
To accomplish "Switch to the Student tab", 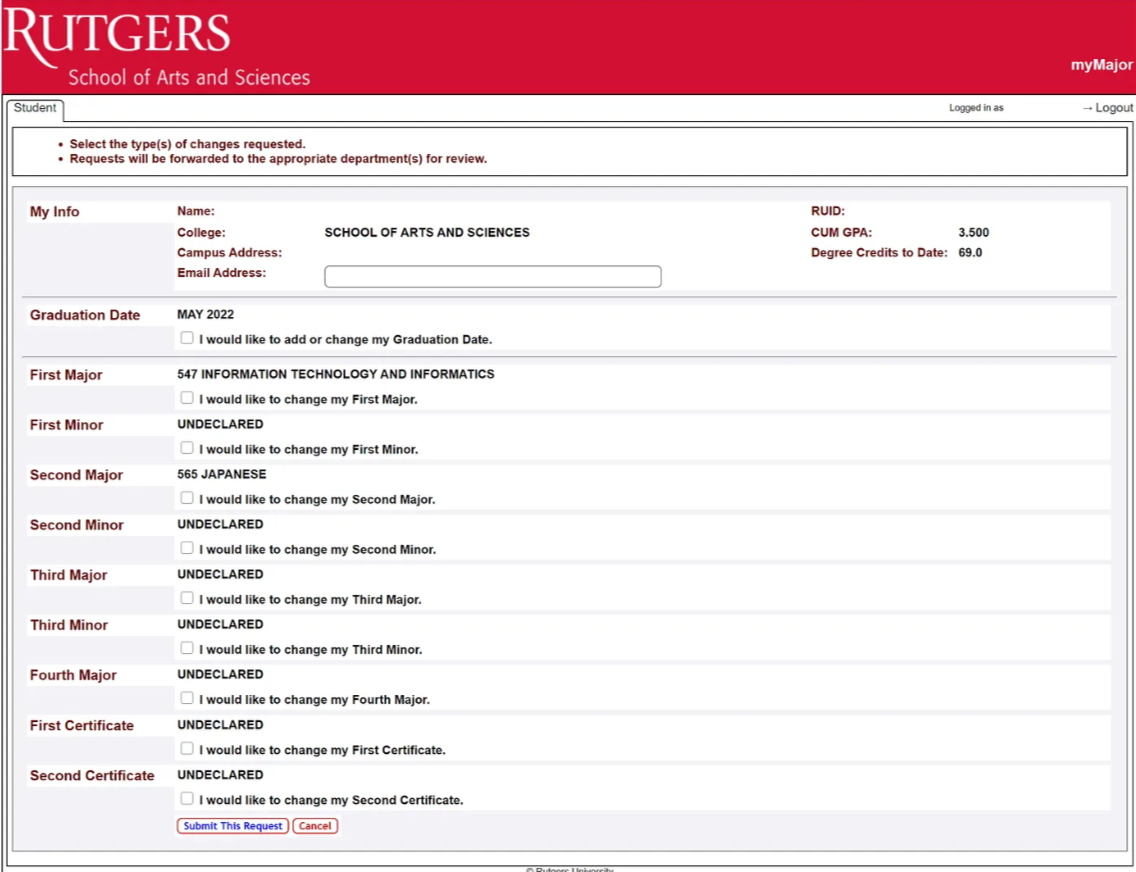I will pos(35,108).
